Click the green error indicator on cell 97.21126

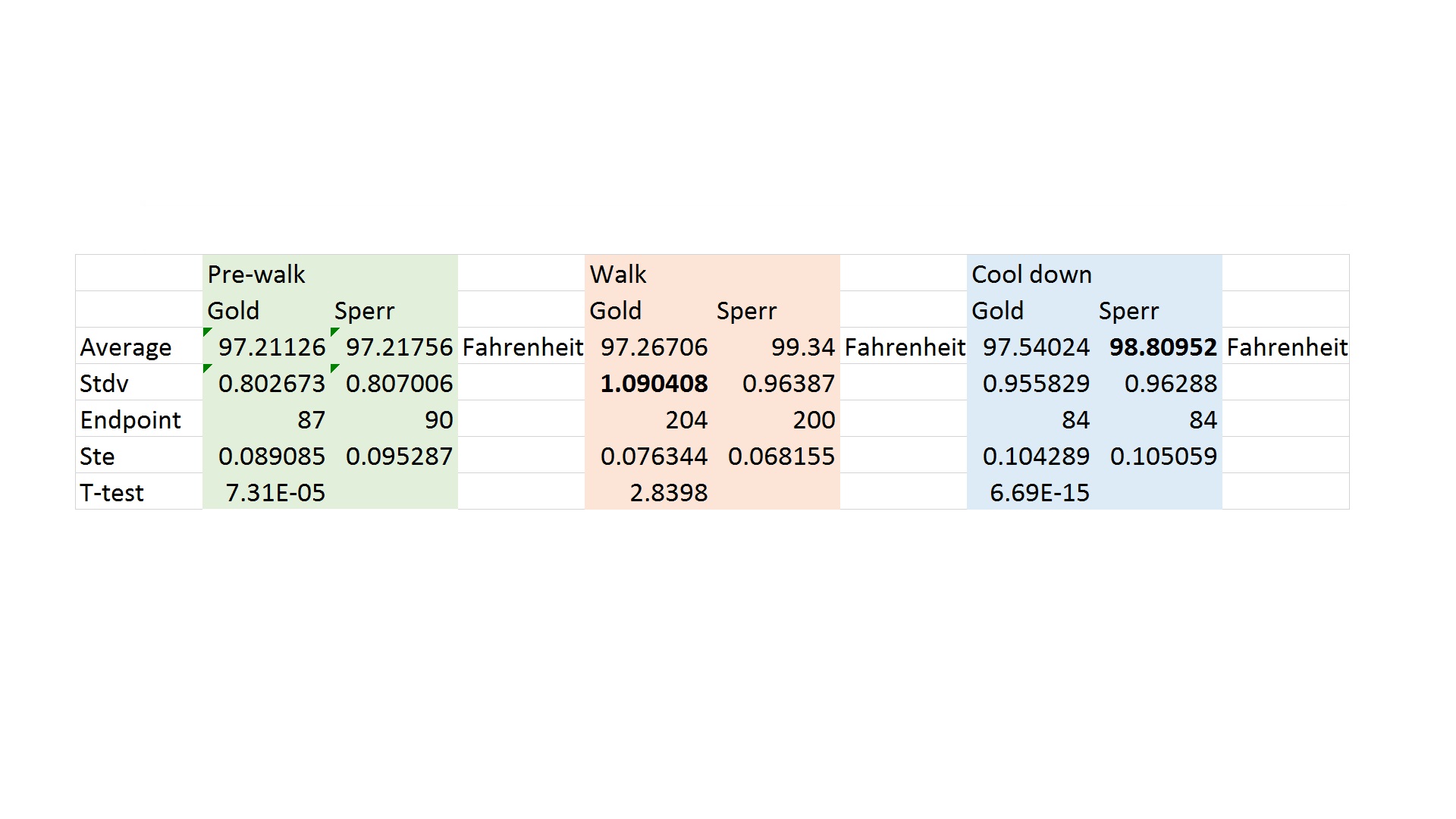(x=207, y=331)
